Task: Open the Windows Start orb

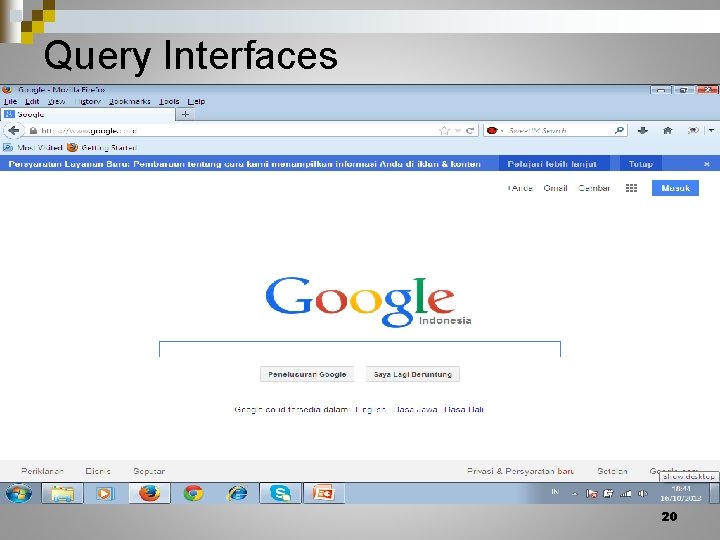Action: [x=19, y=494]
